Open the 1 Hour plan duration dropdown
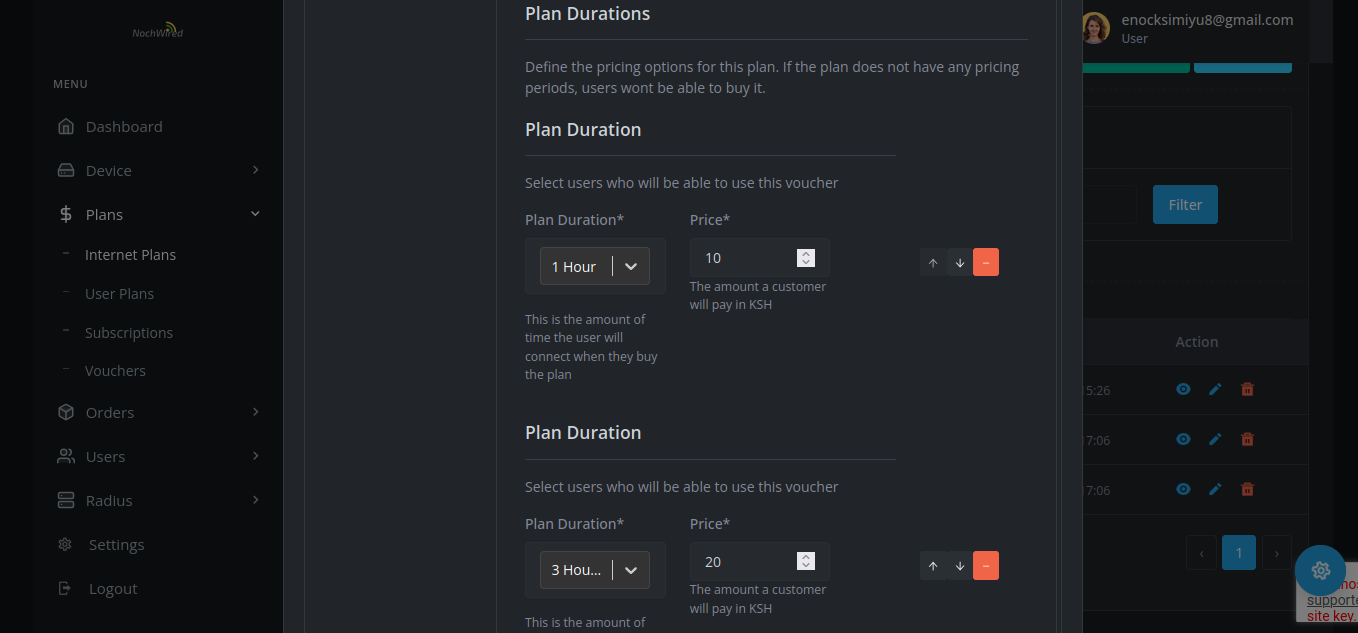 tap(594, 266)
